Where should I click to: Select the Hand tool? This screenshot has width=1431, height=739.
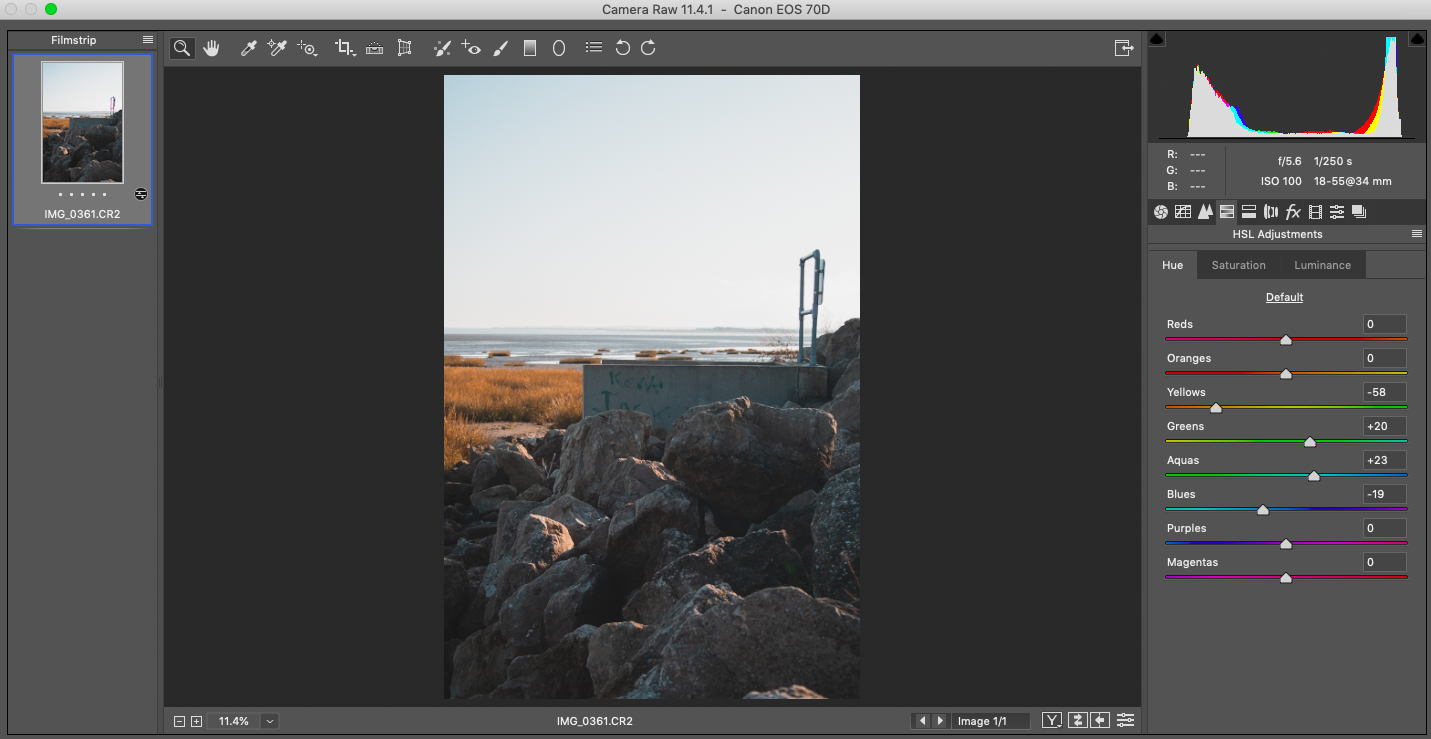coord(211,48)
